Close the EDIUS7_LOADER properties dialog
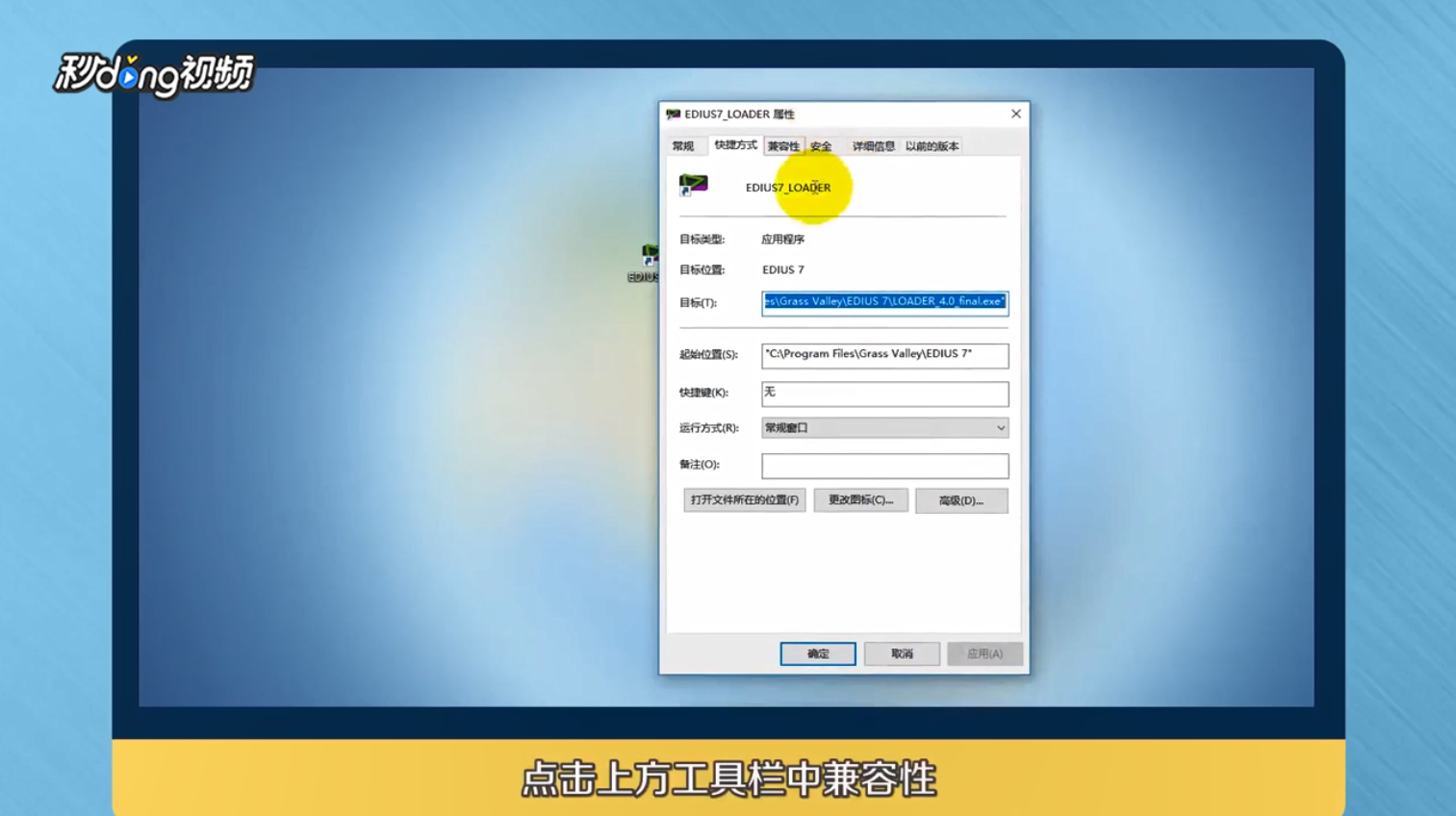 (1016, 114)
